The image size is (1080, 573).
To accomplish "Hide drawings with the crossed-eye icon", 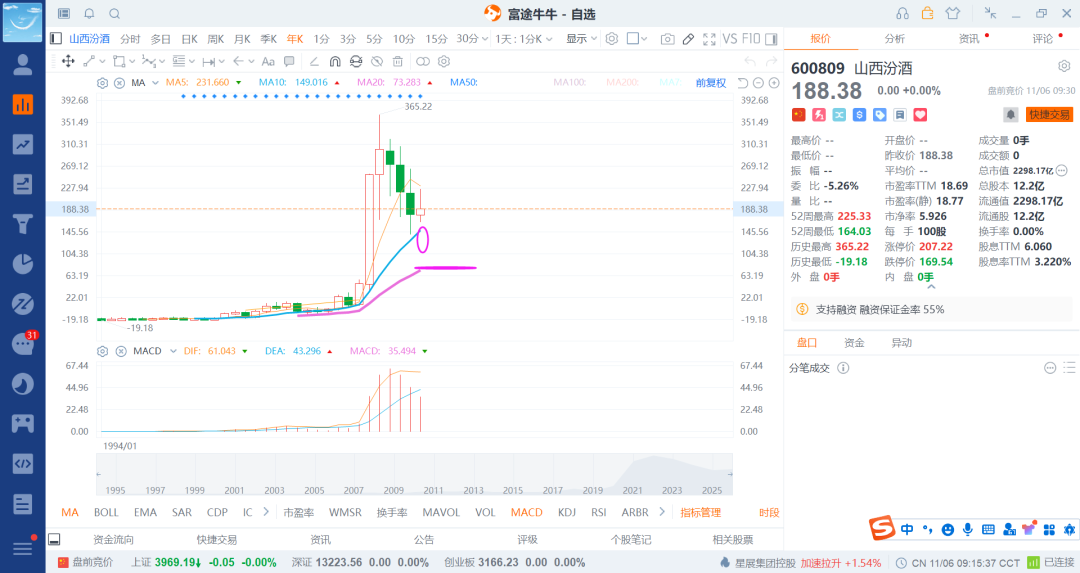I will (377, 61).
